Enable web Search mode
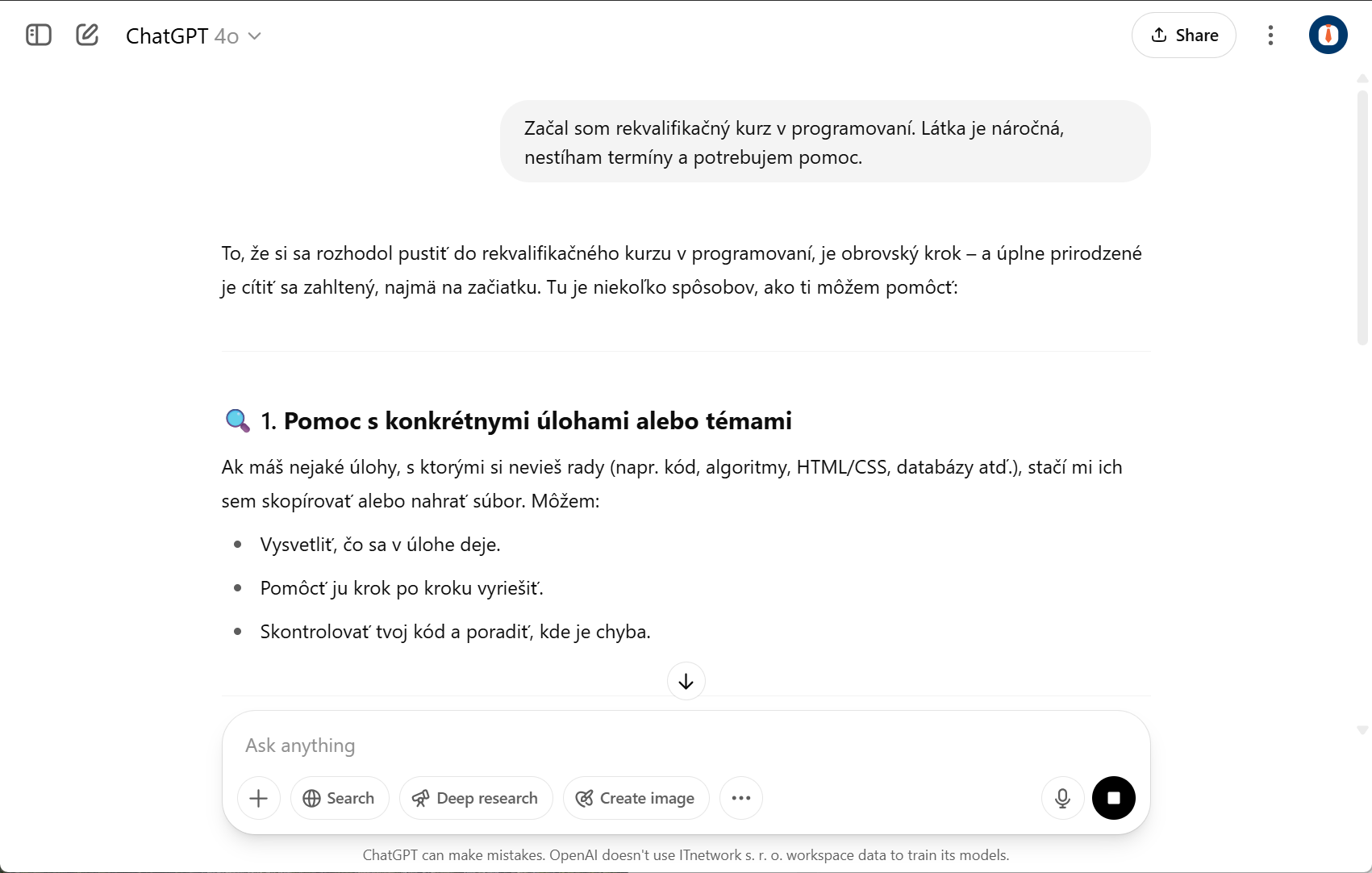 339,798
